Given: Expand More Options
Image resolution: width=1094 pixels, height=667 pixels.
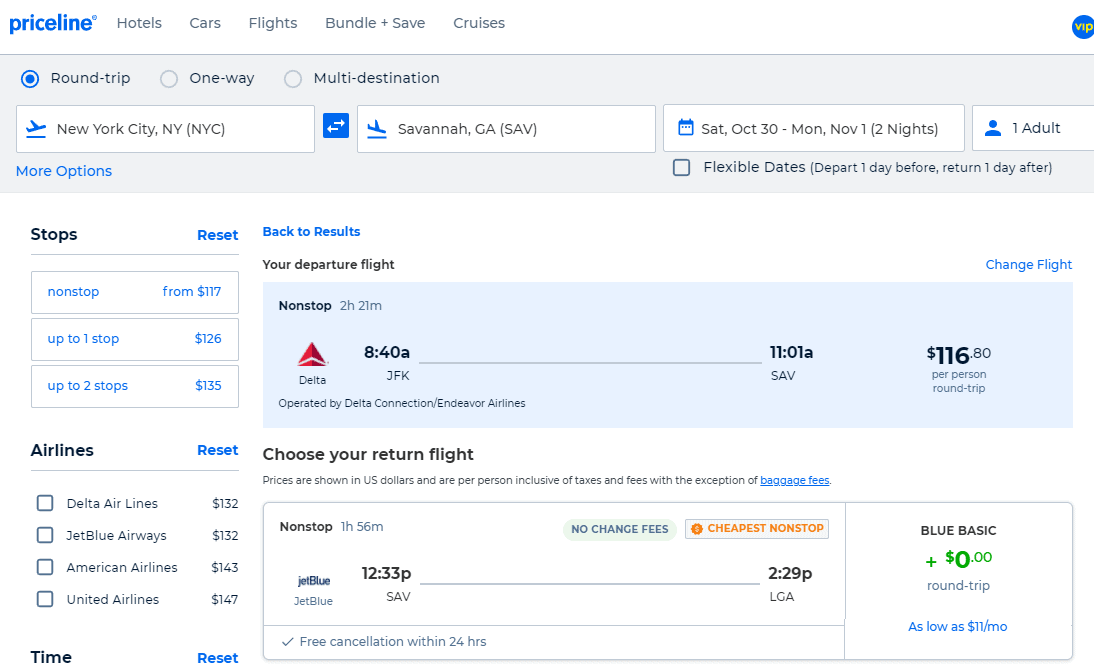Looking at the screenshot, I should [63, 171].
